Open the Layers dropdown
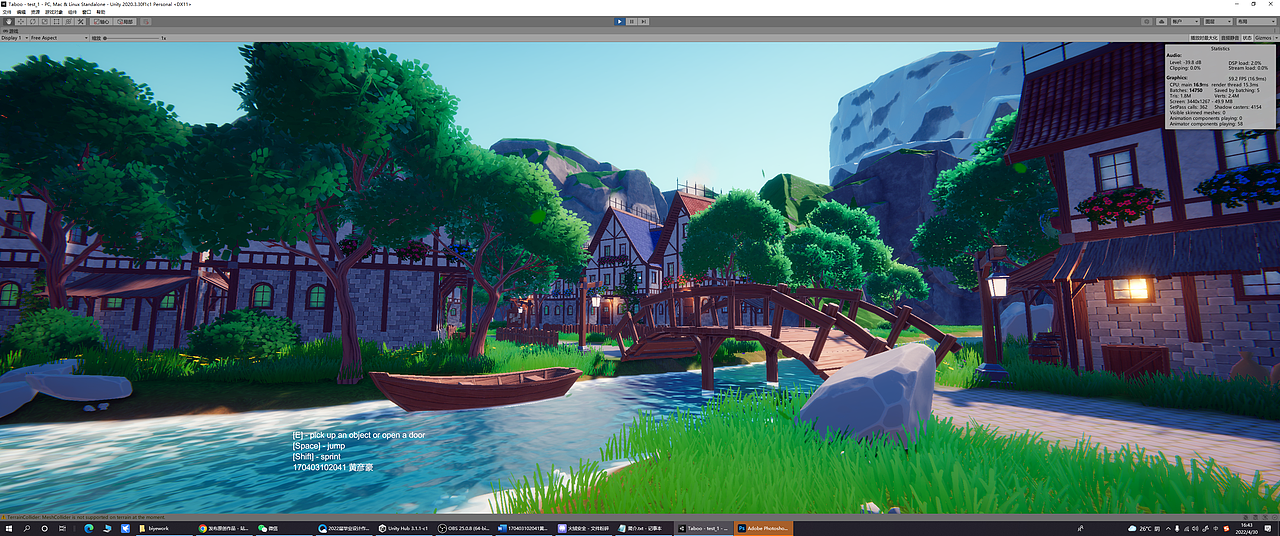The height and width of the screenshot is (536, 1280). click(1218, 21)
